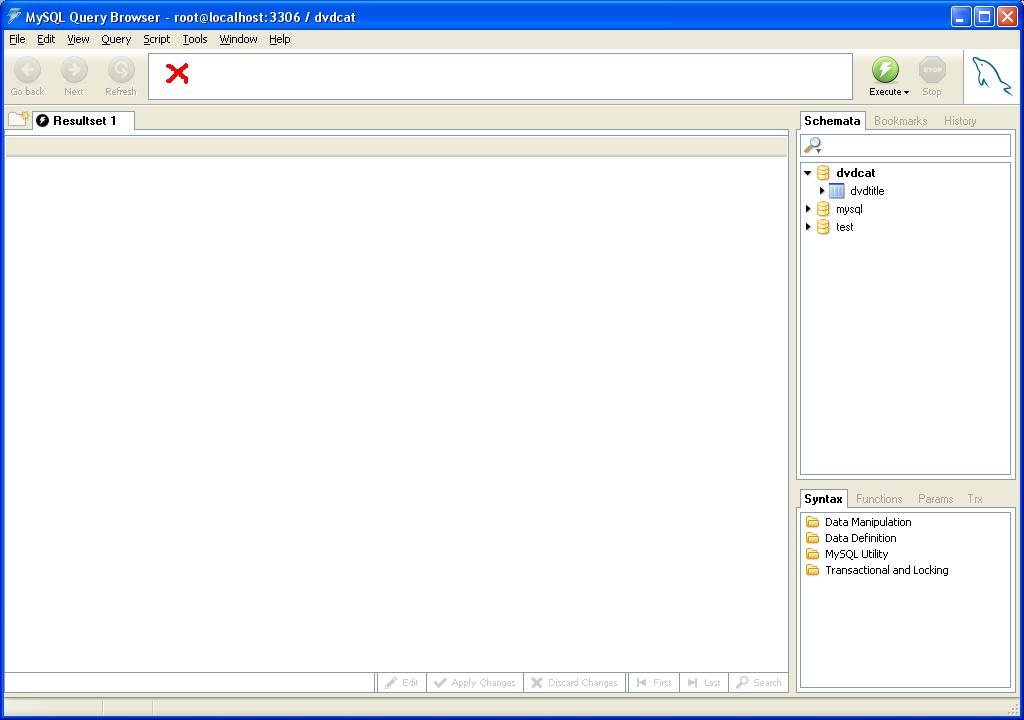Switch to the History tab

[960, 121]
